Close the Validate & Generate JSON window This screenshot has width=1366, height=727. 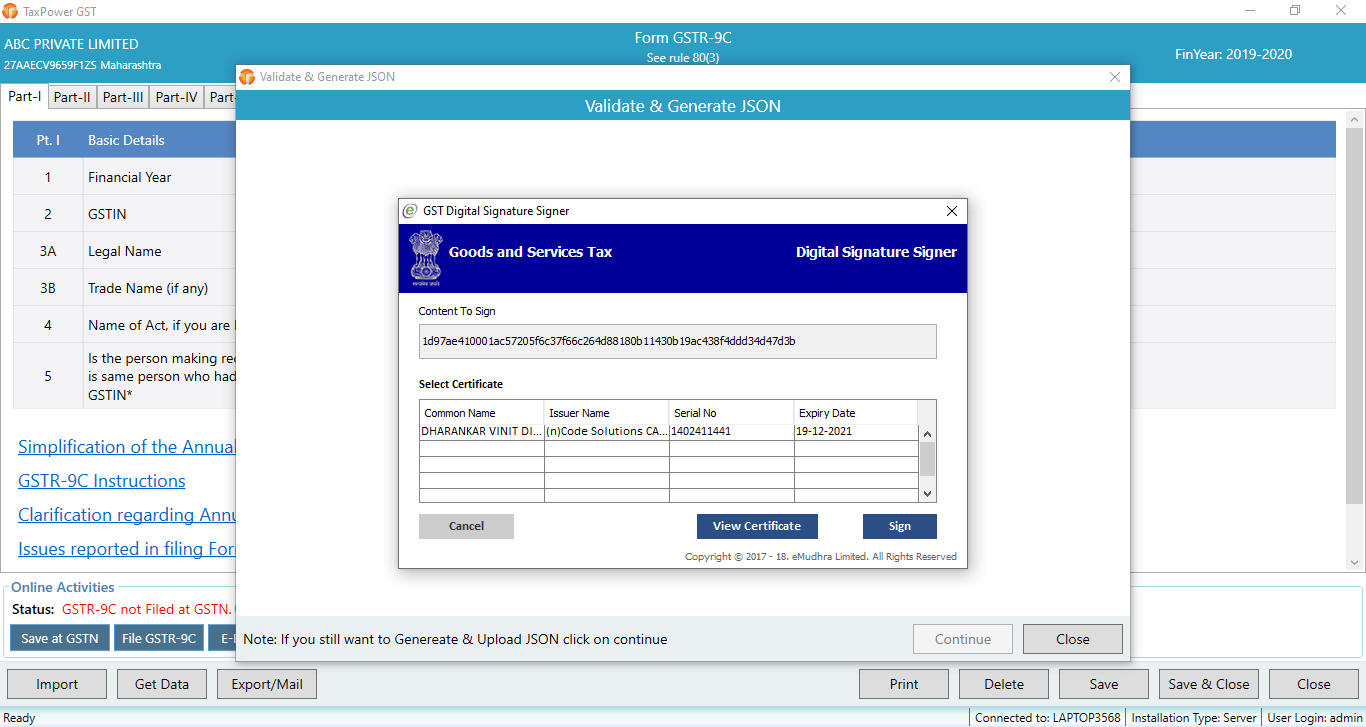[1116, 77]
